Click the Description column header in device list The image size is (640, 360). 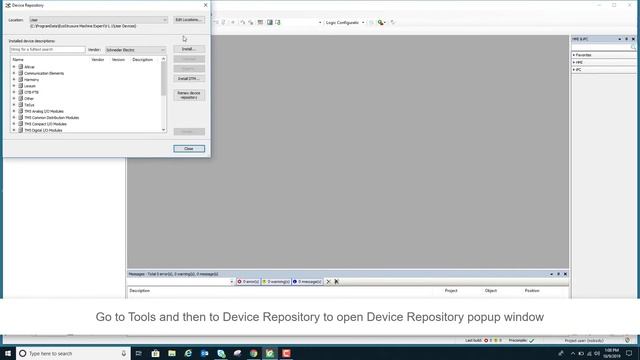pyautogui.click(x=142, y=60)
